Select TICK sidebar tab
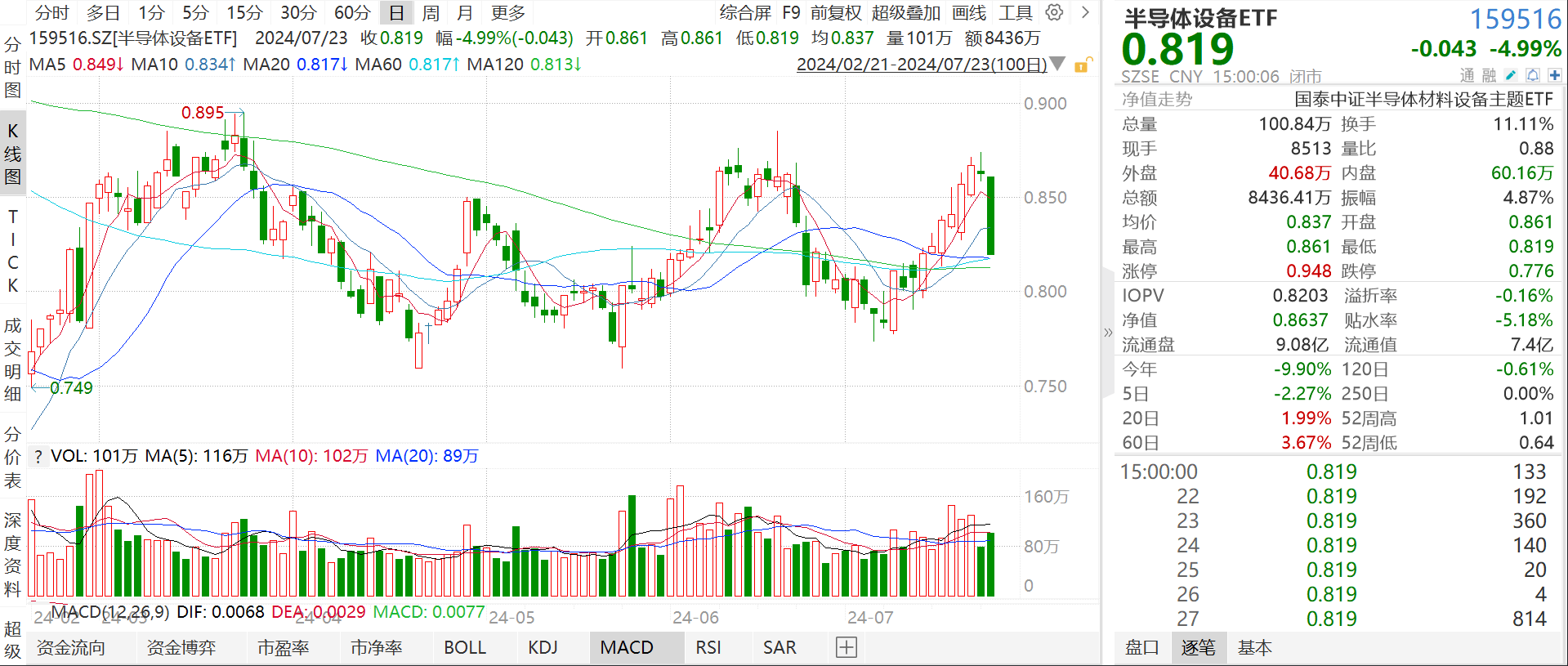The height and width of the screenshot is (666, 1568). tap(12, 252)
